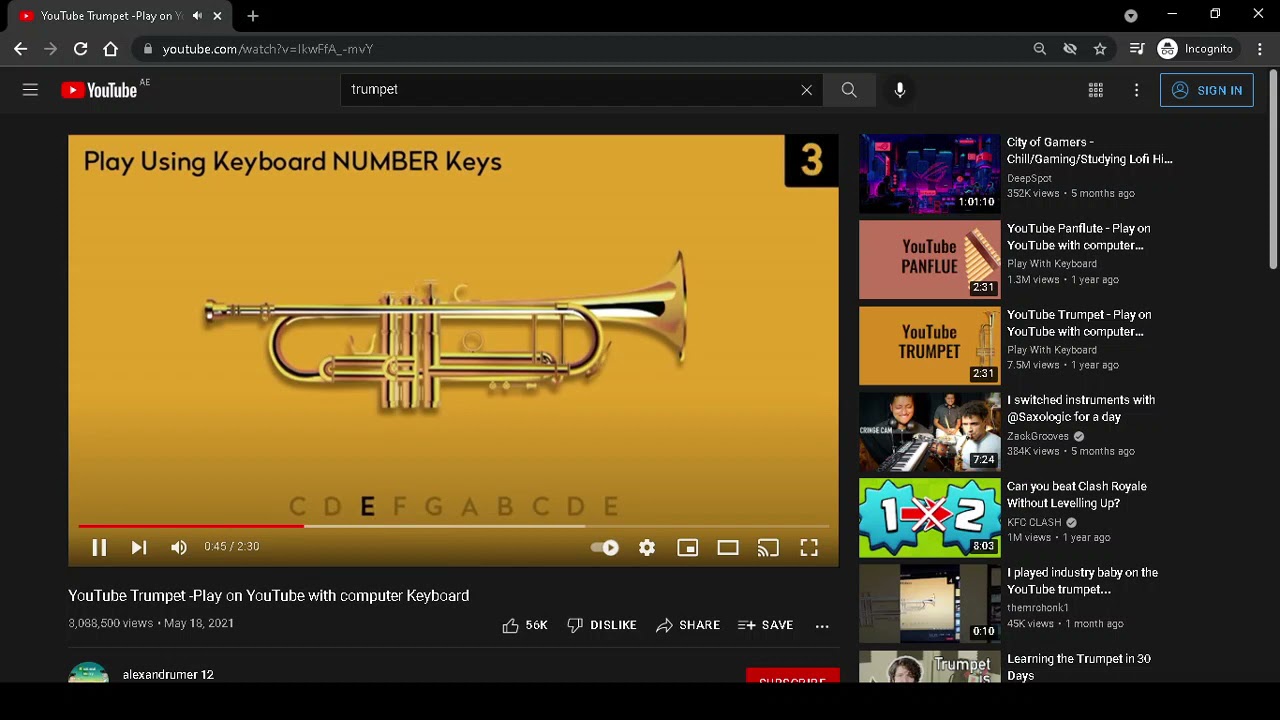1280x720 pixels.
Task: Open YouTube guide hamburger menu
Action: 30,90
